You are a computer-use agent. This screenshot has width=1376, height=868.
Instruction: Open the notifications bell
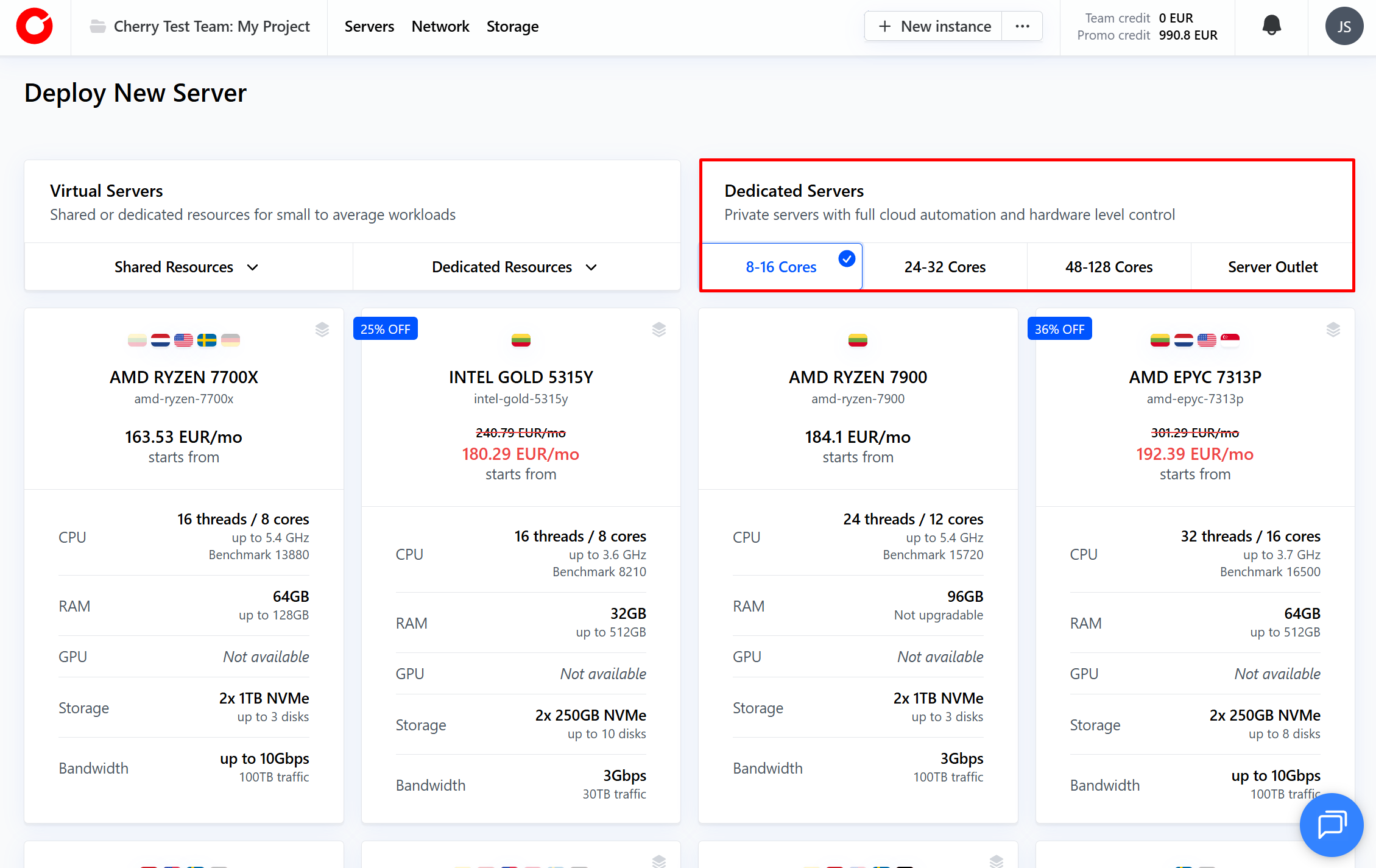coord(1271,26)
